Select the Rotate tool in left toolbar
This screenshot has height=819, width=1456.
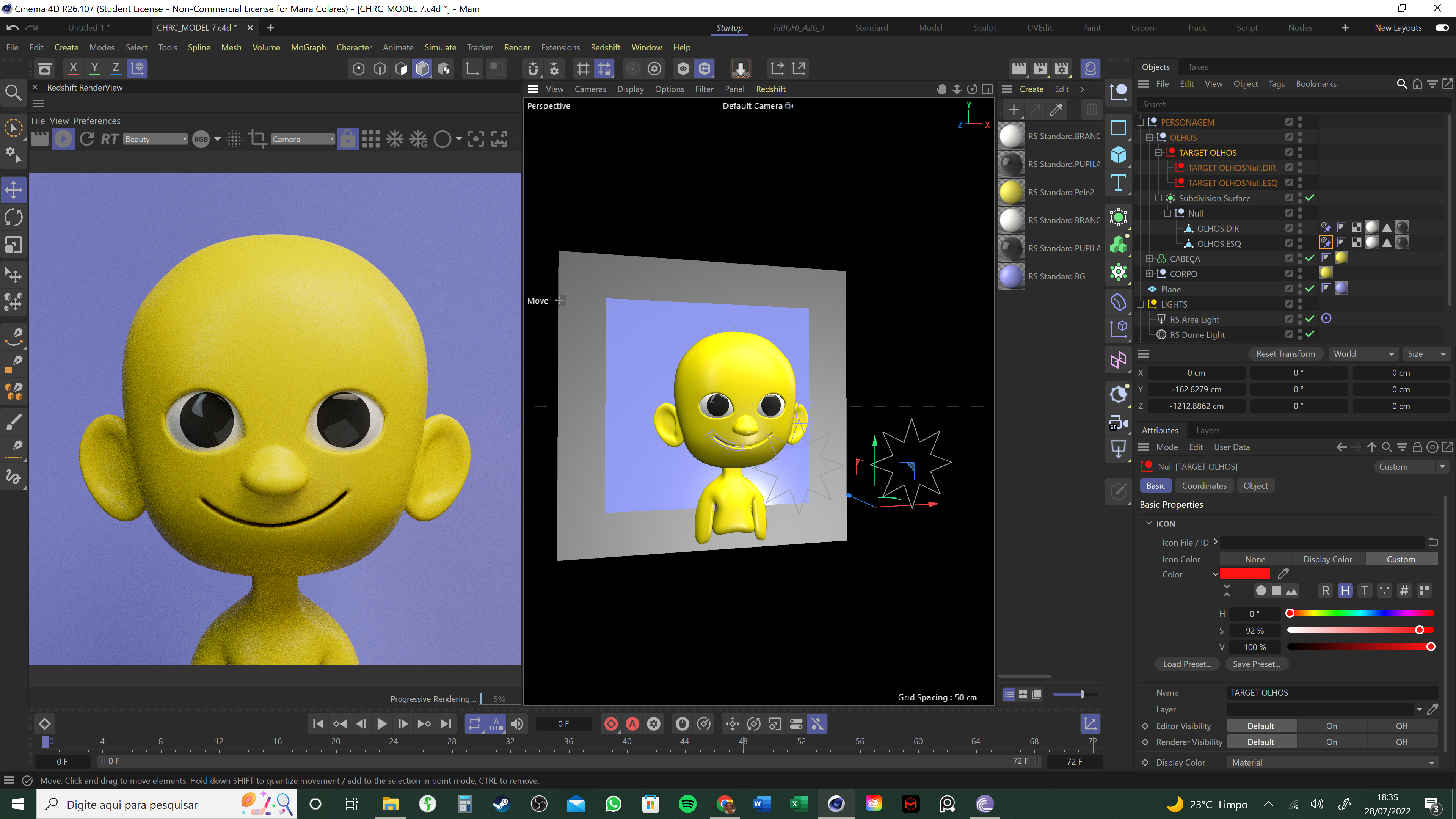click(x=14, y=218)
